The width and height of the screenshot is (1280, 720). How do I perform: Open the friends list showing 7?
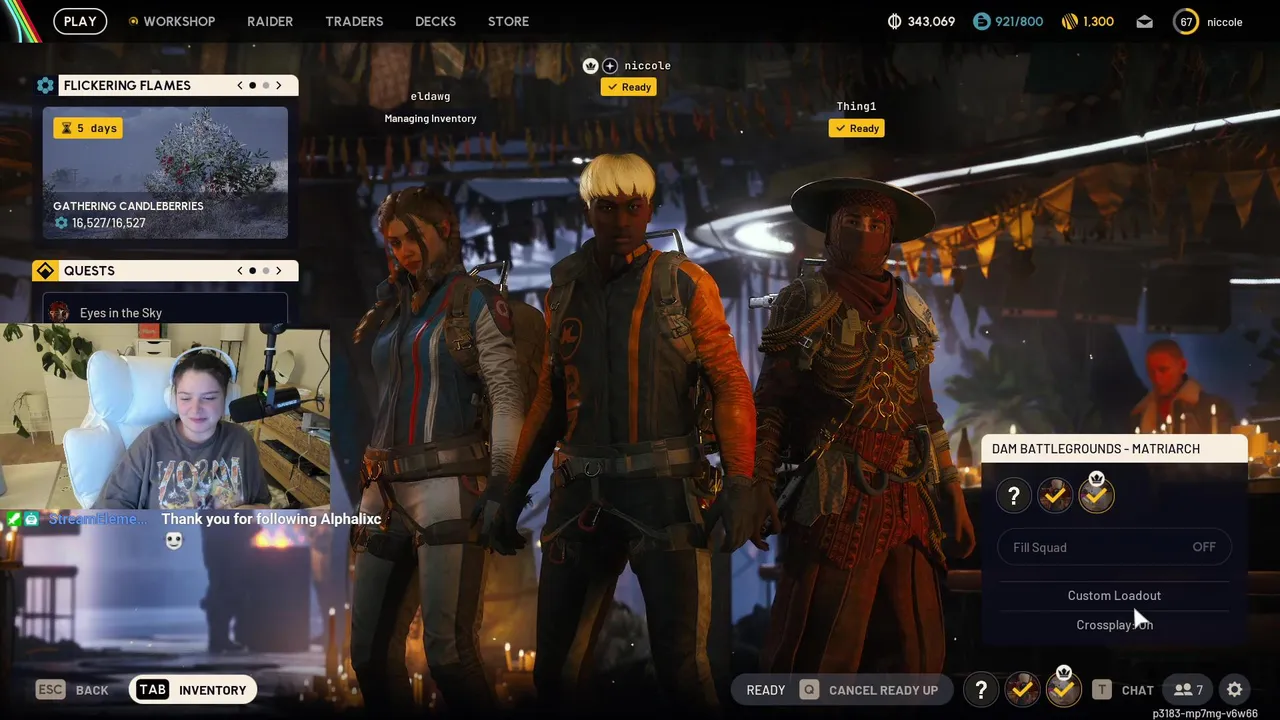pos(1188,690)
